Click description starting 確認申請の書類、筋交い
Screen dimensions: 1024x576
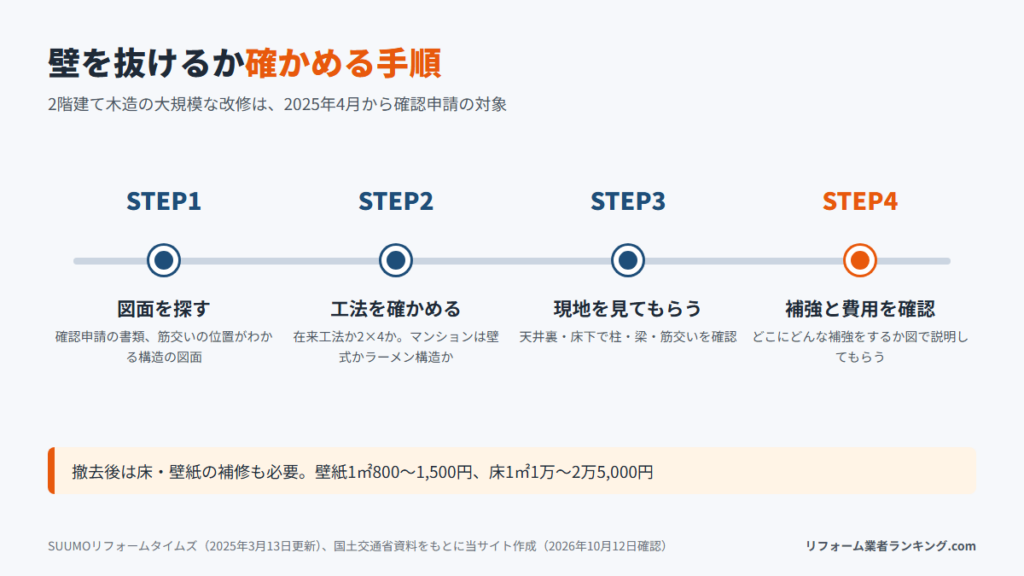163,347
